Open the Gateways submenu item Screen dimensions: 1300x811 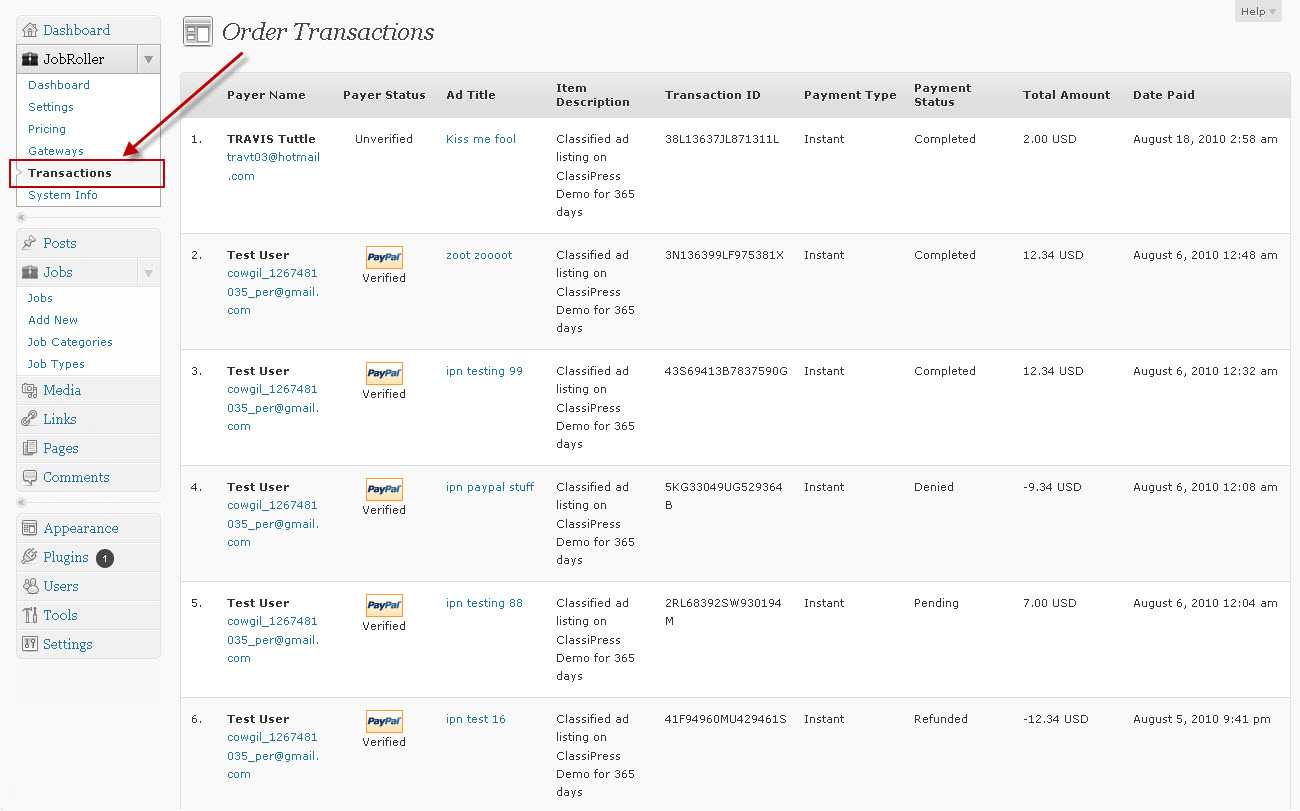[x=56, y=151]
